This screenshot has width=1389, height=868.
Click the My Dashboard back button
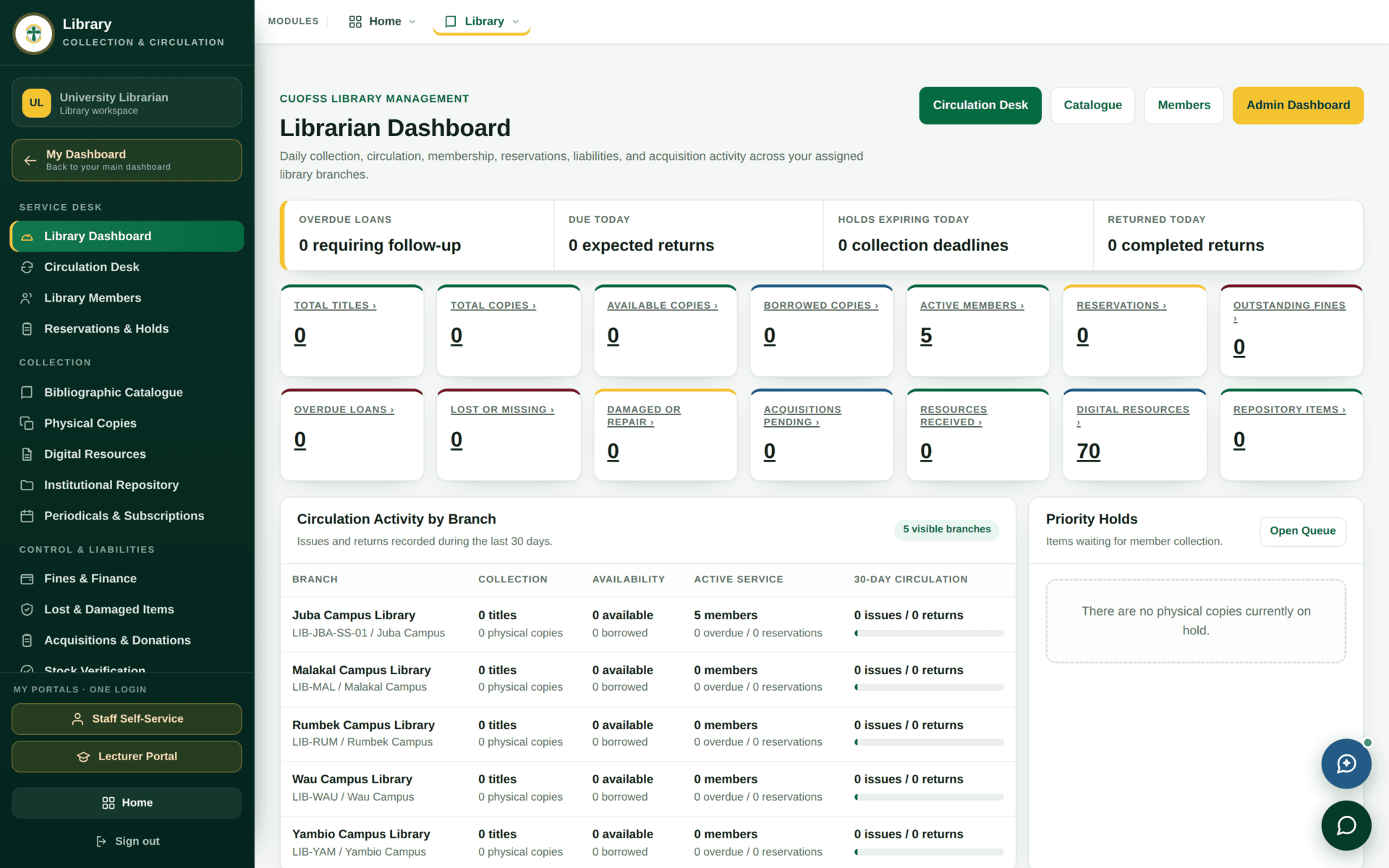click(x=127, y=160)
